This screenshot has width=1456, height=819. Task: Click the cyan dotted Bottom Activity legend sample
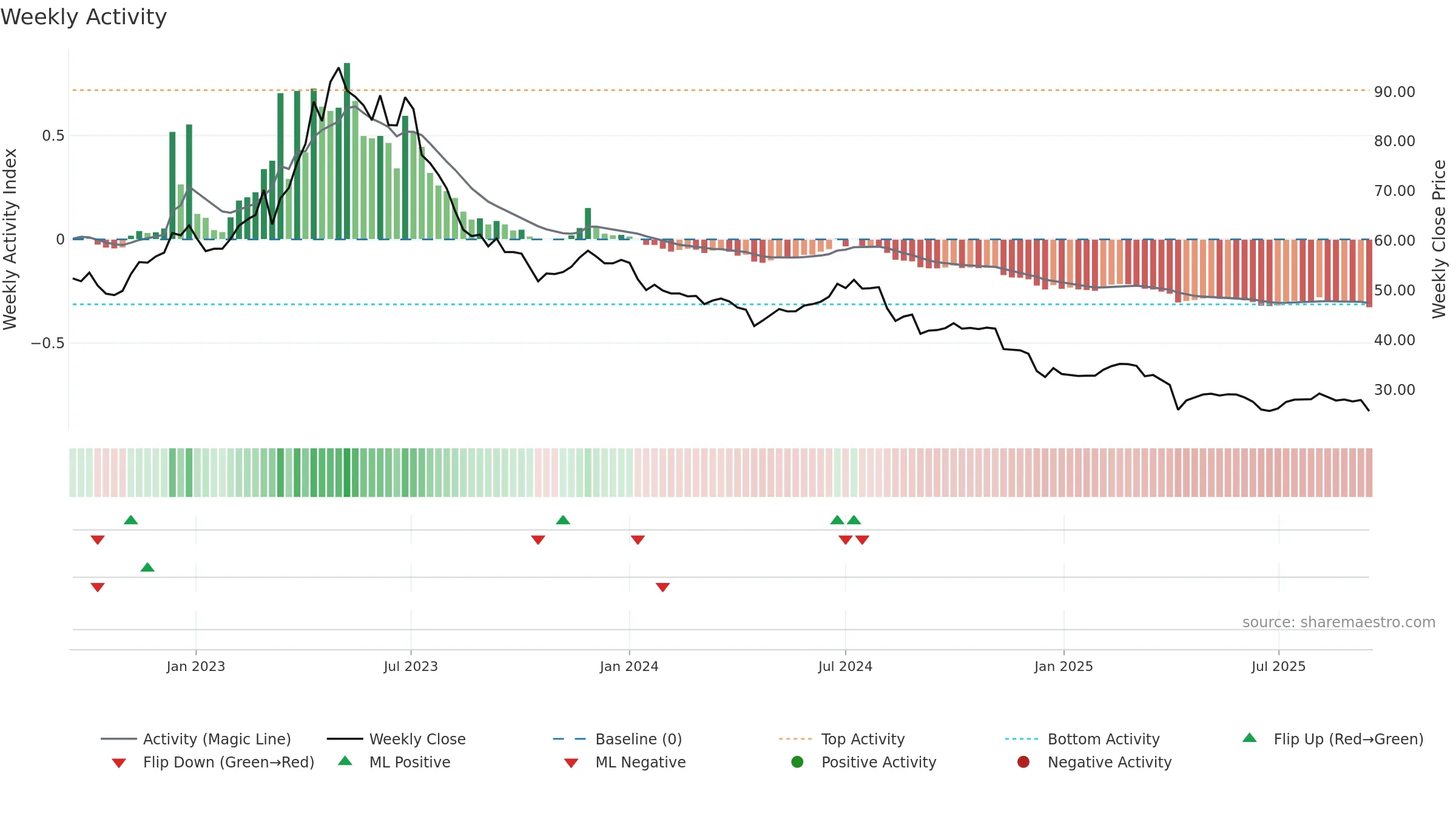tap(1022, 739)
